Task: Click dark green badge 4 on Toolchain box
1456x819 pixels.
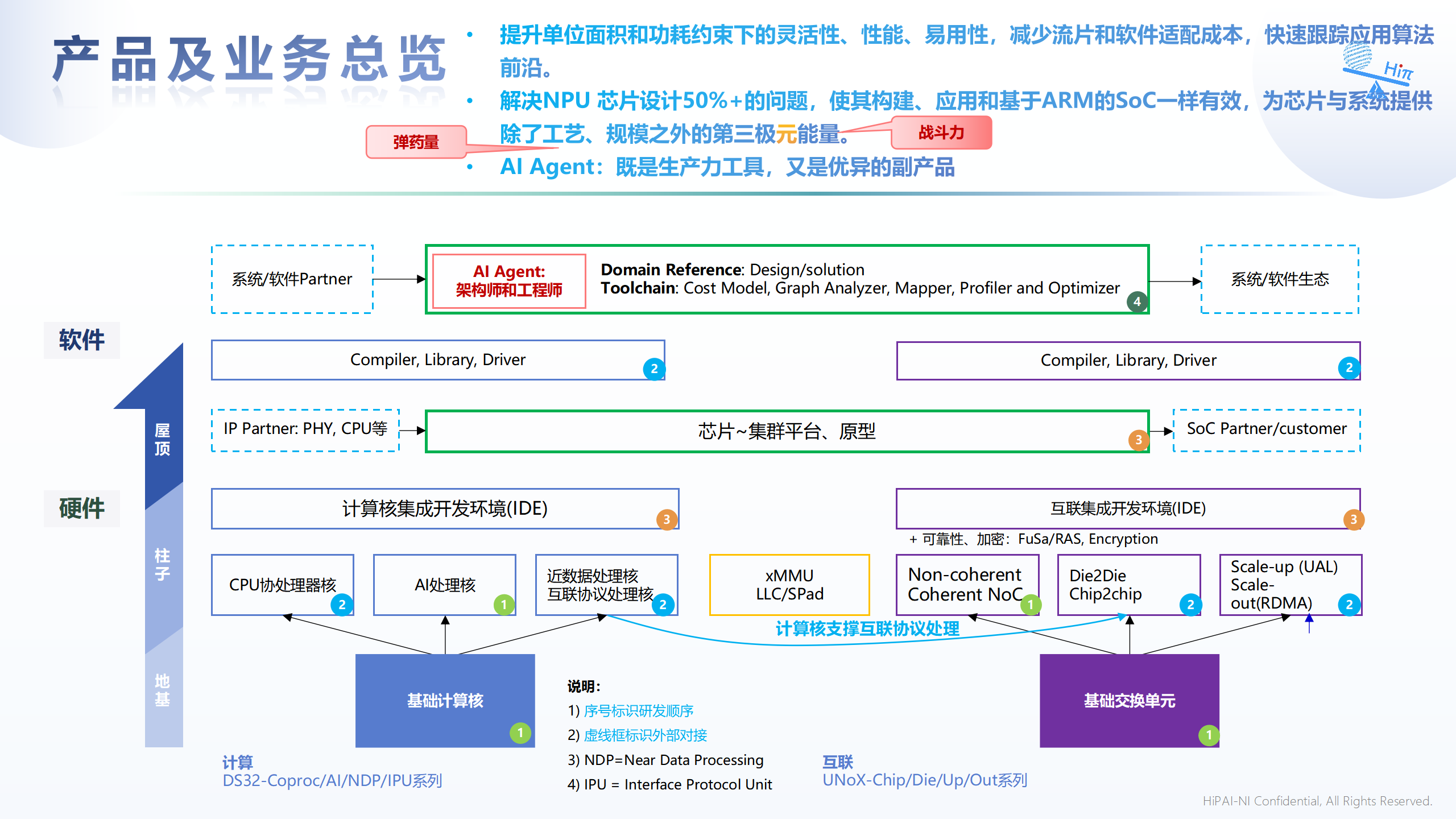Action: click(1137, 301)
